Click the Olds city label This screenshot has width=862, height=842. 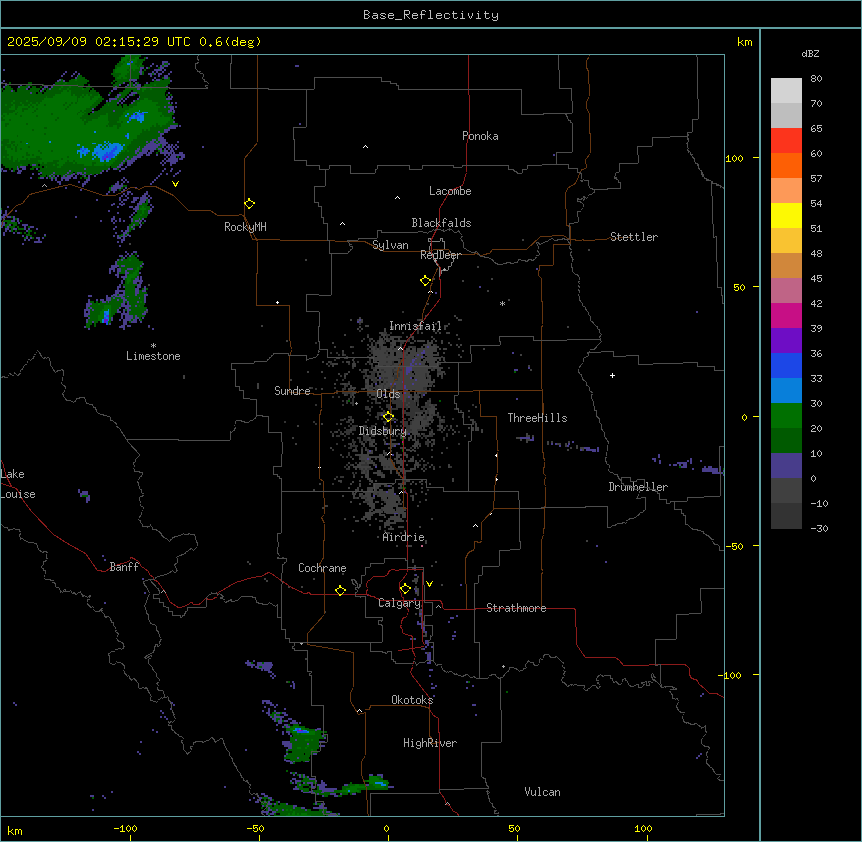coord(388,394)
